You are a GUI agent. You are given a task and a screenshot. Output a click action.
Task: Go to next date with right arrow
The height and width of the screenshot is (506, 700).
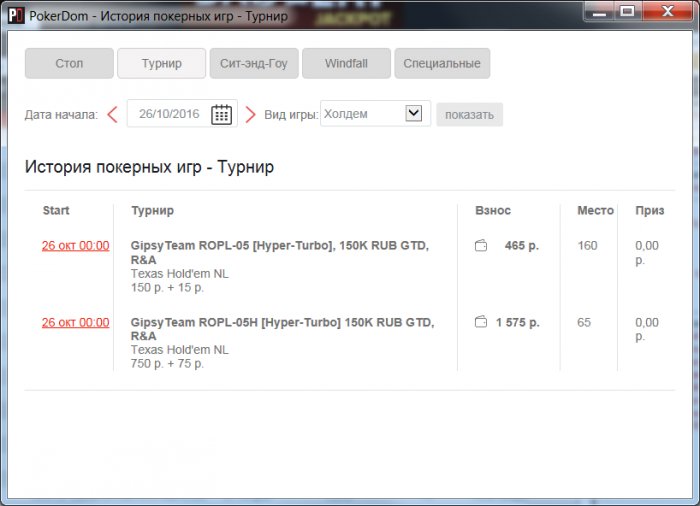click(250, 114)
